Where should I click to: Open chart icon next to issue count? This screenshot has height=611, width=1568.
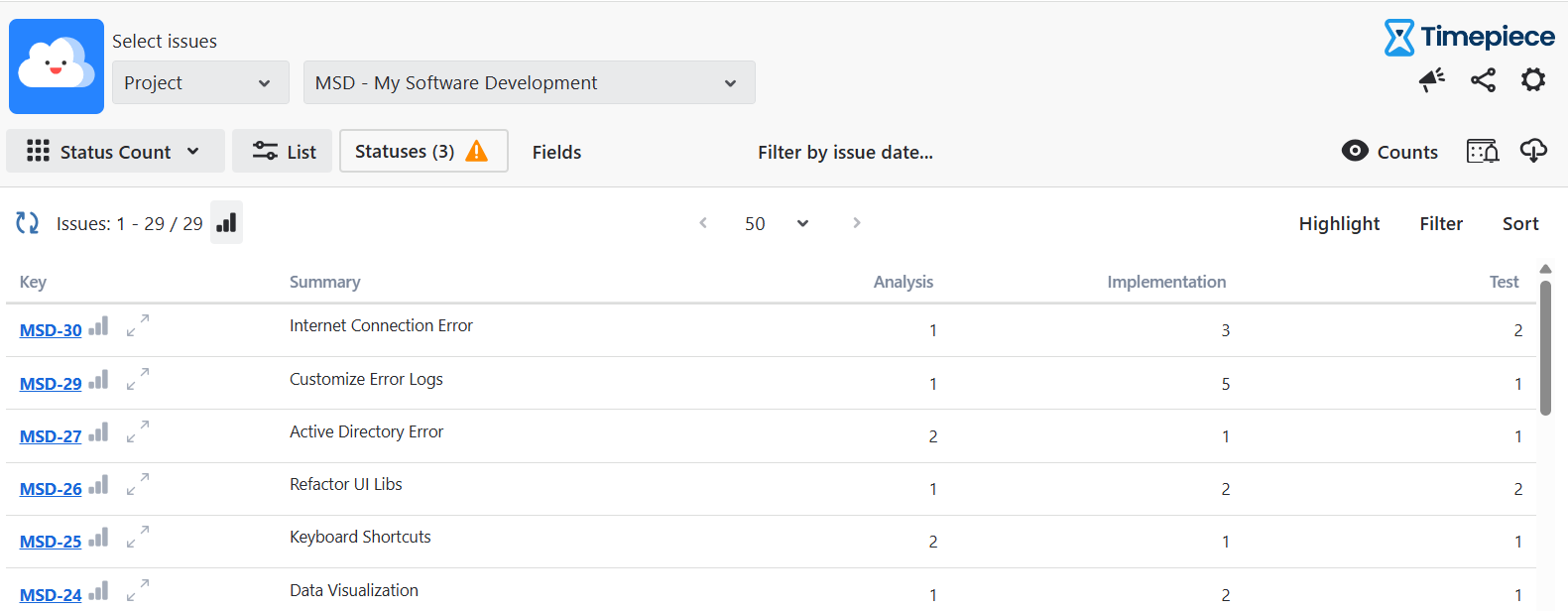click(x=226, y=222)
